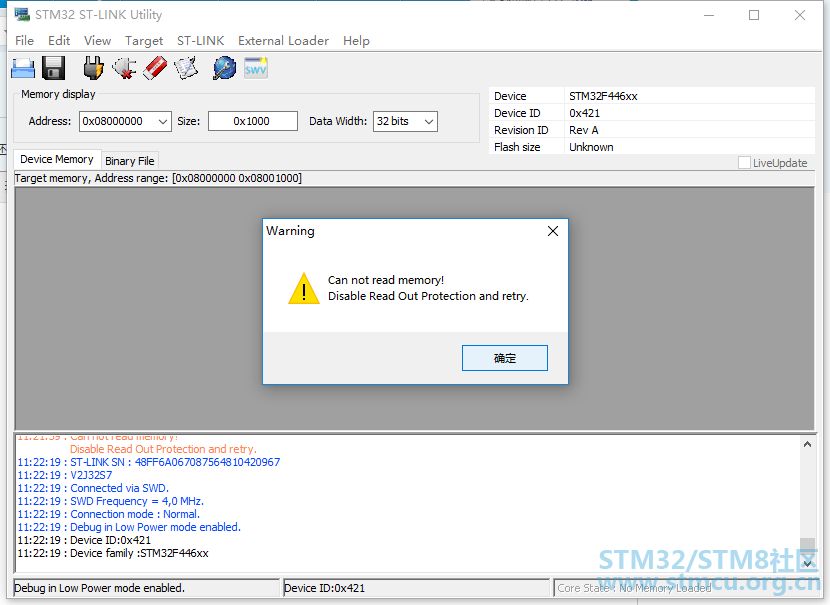This screenshot has height=605, width=830.
Task: Expand the Address dropdown arrow
Action: [x=163, y=122]
